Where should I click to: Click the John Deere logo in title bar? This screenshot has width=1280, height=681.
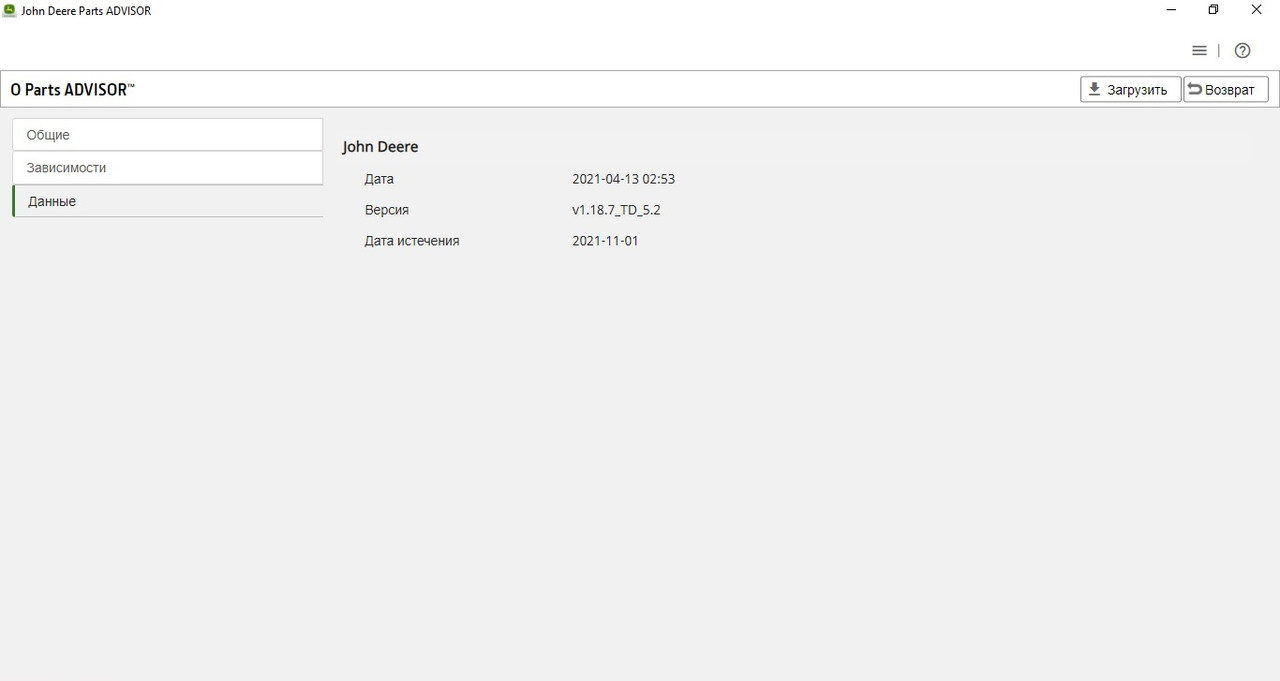point(10,10)
